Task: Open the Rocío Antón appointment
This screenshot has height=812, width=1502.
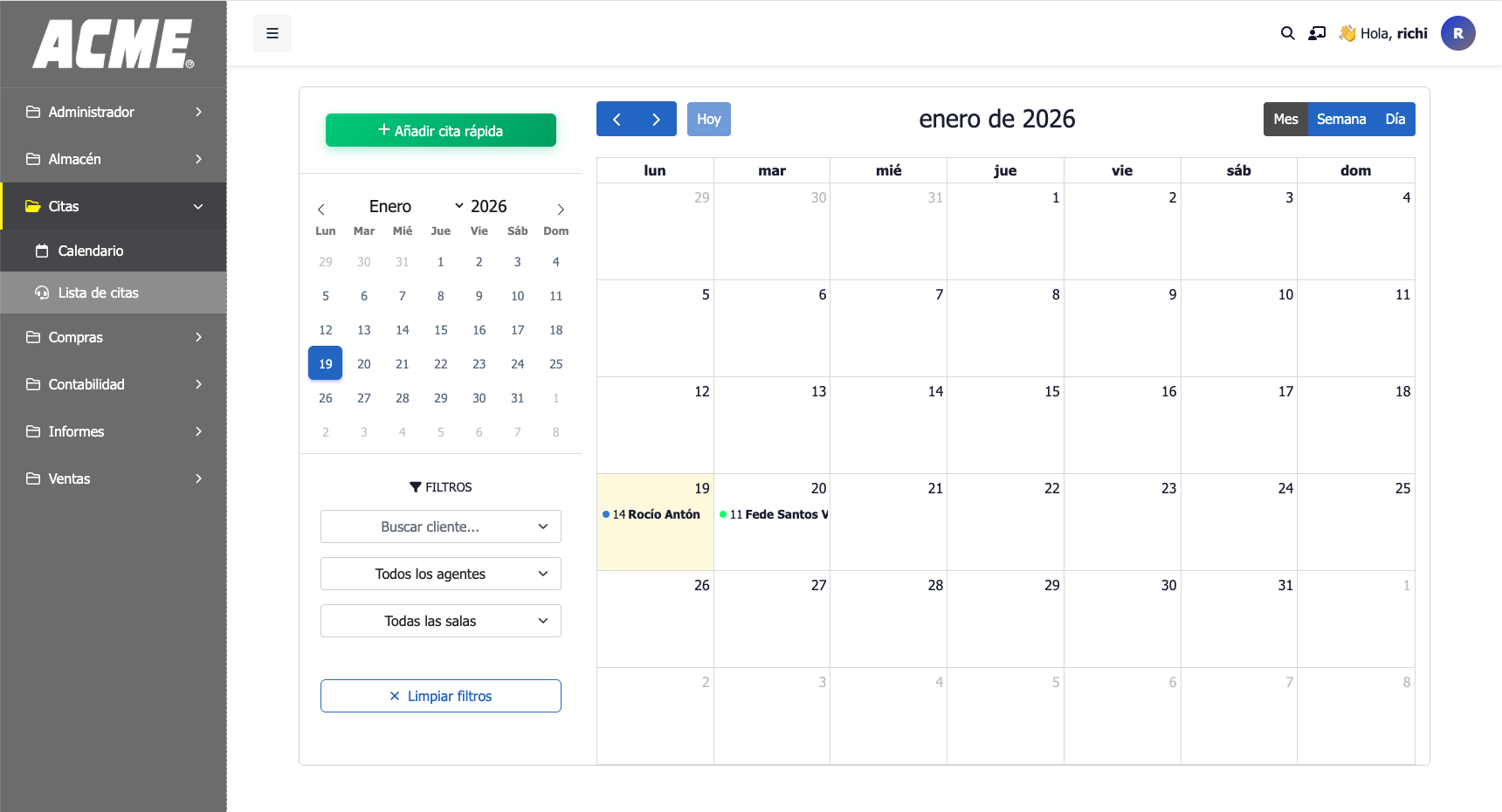Action: pyautogui.click(x=656, y=514)
